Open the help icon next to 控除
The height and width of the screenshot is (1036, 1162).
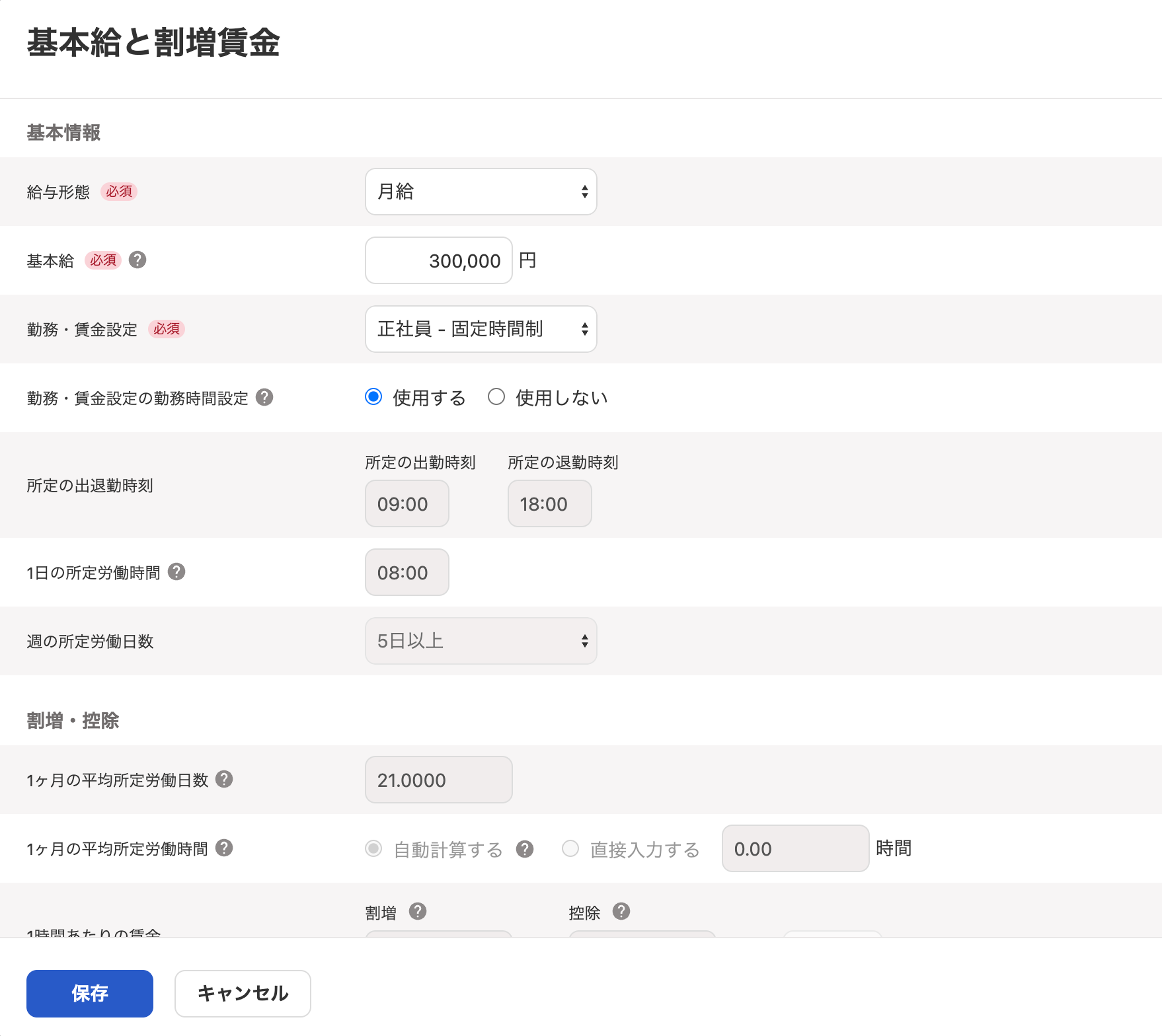pos(621,912)
